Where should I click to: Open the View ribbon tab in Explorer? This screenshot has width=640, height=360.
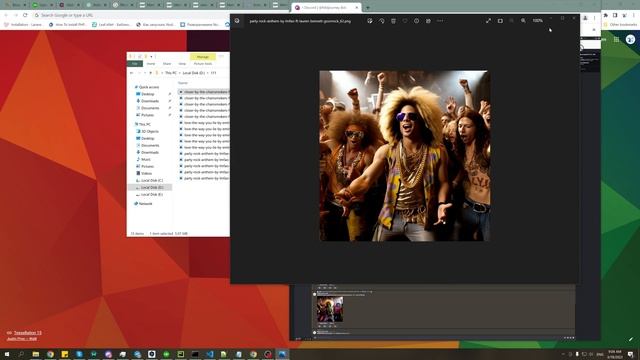pyautogui.click(x=182, y=64)
